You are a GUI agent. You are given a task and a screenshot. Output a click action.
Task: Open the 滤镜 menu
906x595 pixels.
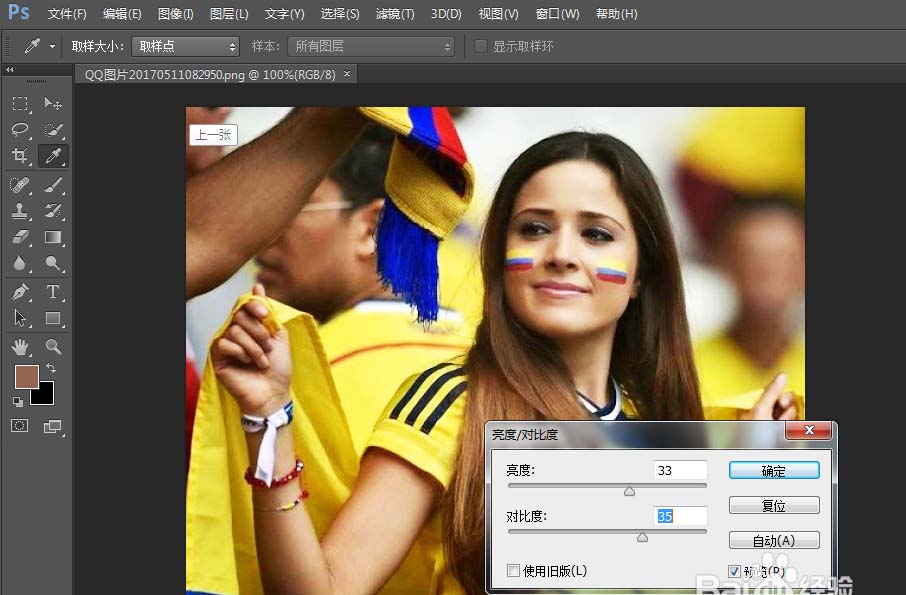coord(394,13)
